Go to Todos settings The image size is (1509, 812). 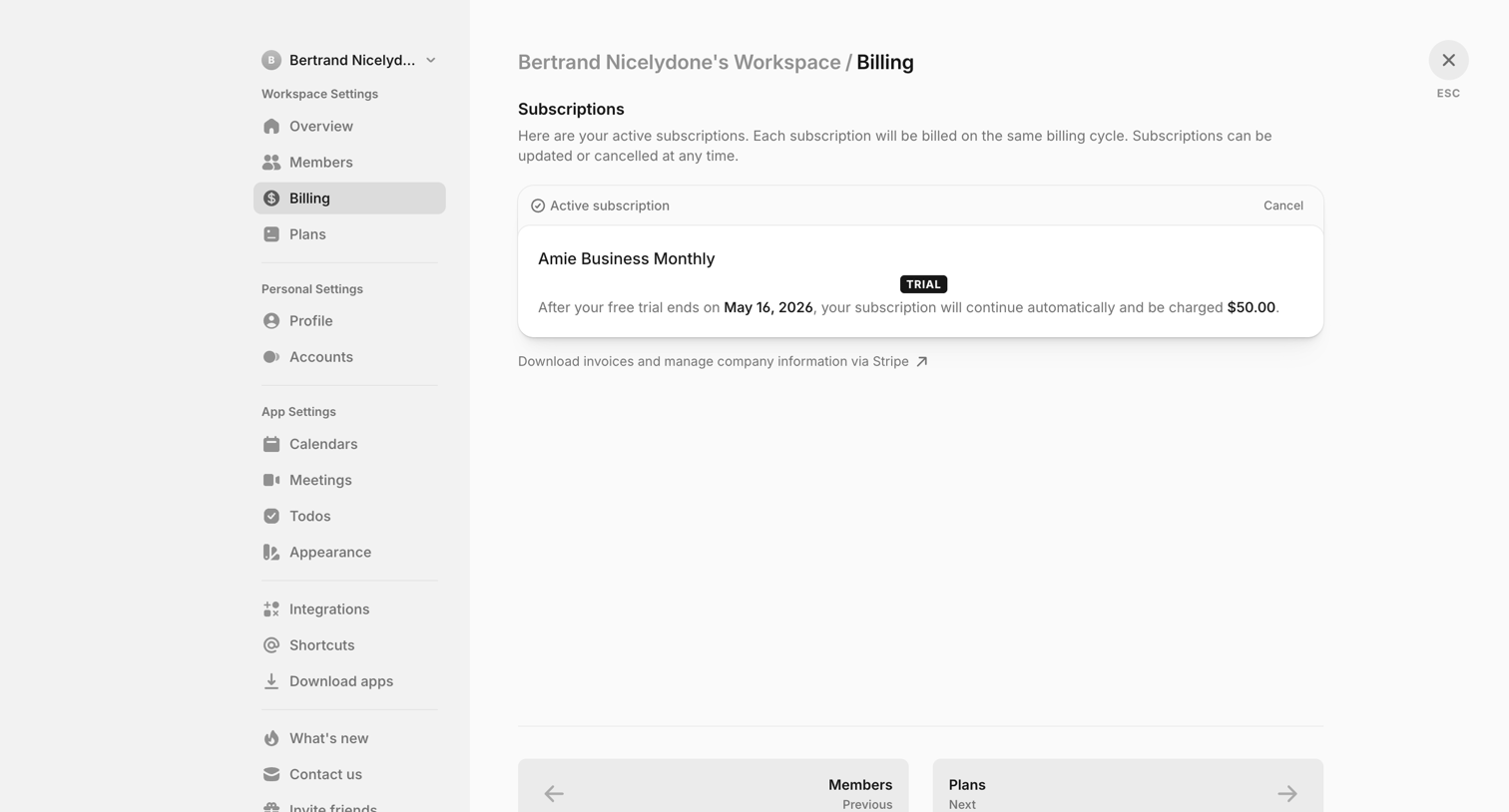[349, 516]
